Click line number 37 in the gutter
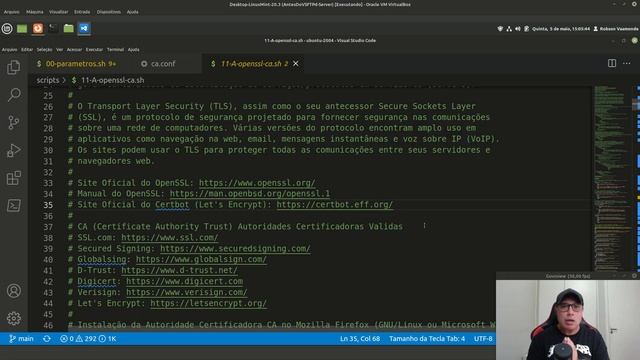 pyautogui.click(x=48, y=227)
